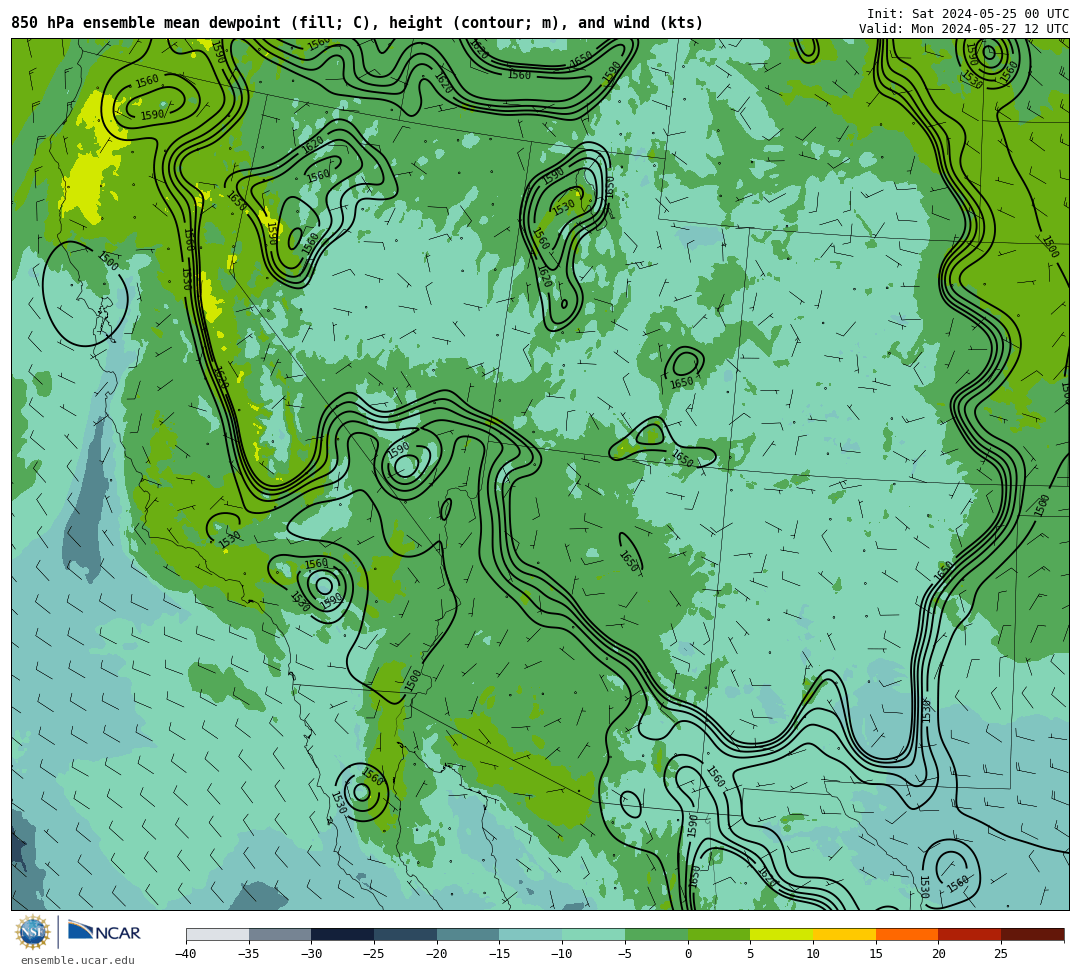Click the 15 to 20 orange colorbar swatch
1080x973 pixels.
point(907,934)
